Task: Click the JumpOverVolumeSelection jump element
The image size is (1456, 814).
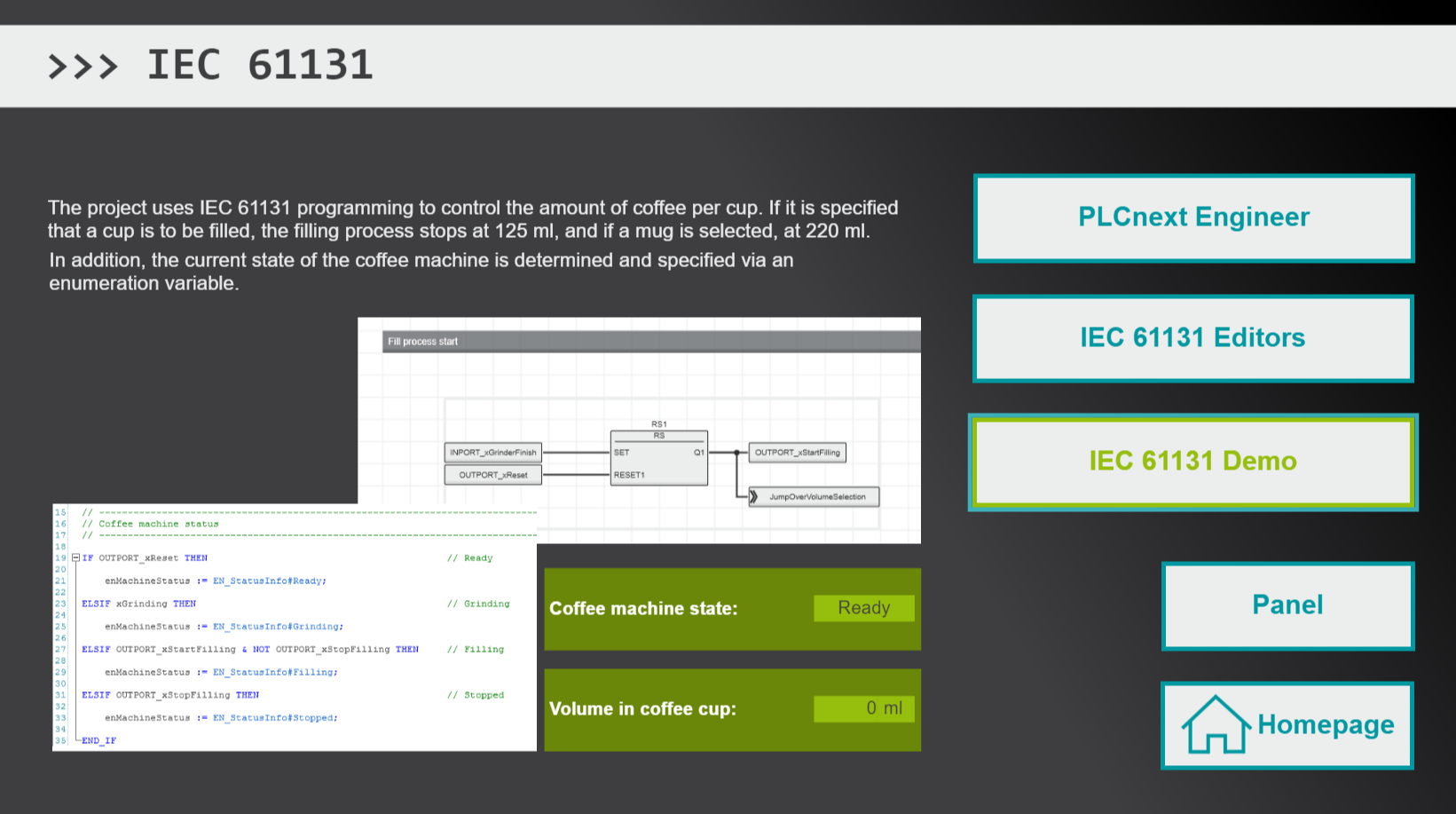Action: (x=814, y=497)
